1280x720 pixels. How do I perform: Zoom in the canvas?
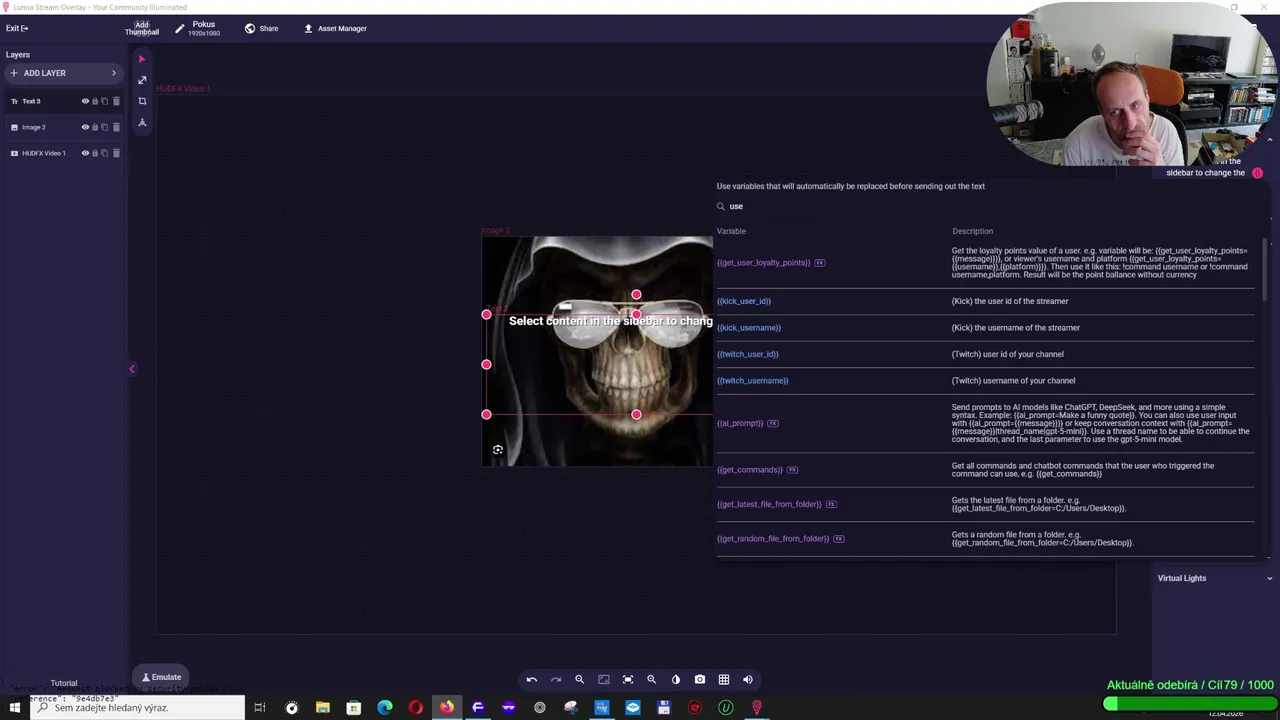point(651,680)
